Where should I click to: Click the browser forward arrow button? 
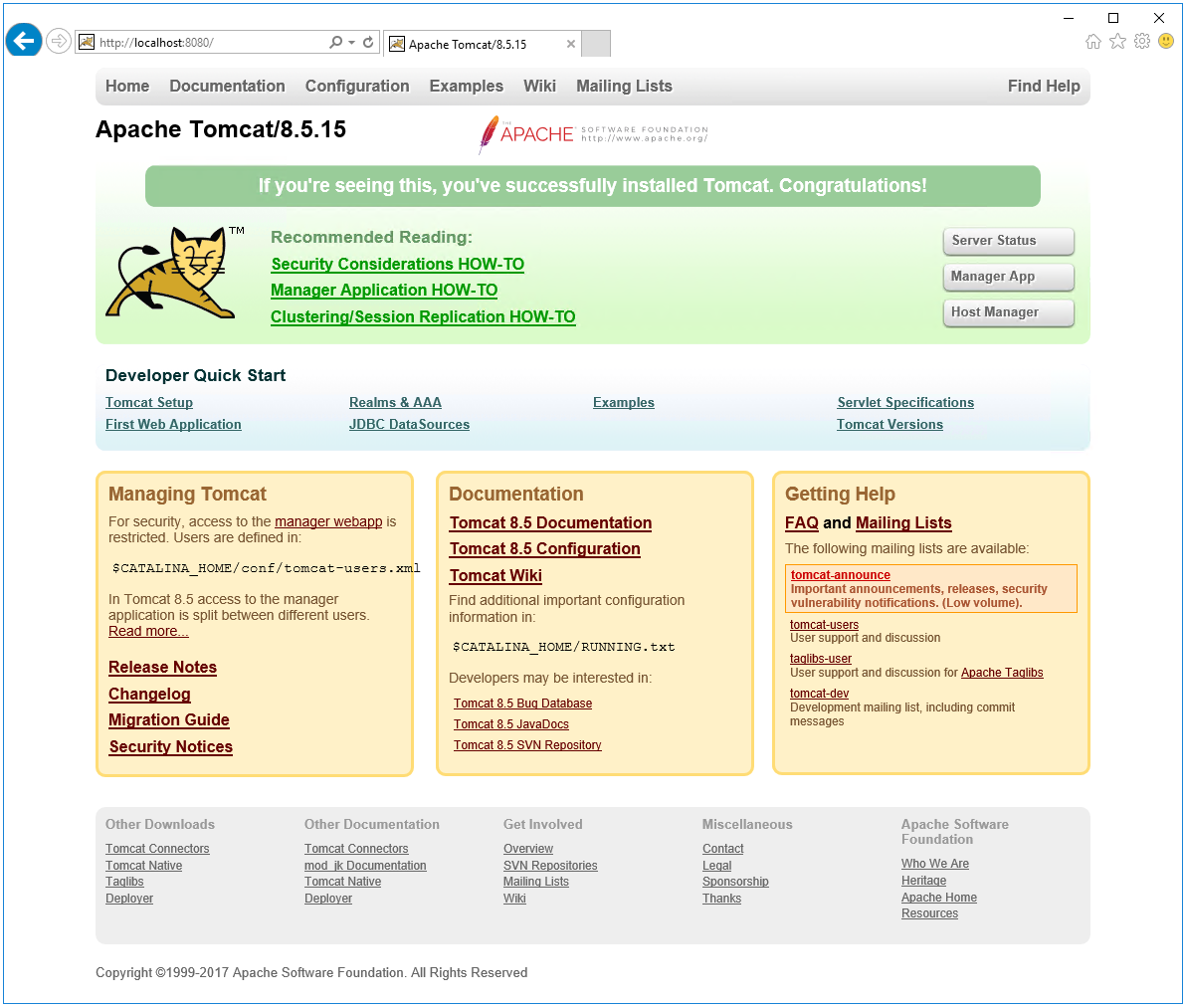(x=59, y=41)
